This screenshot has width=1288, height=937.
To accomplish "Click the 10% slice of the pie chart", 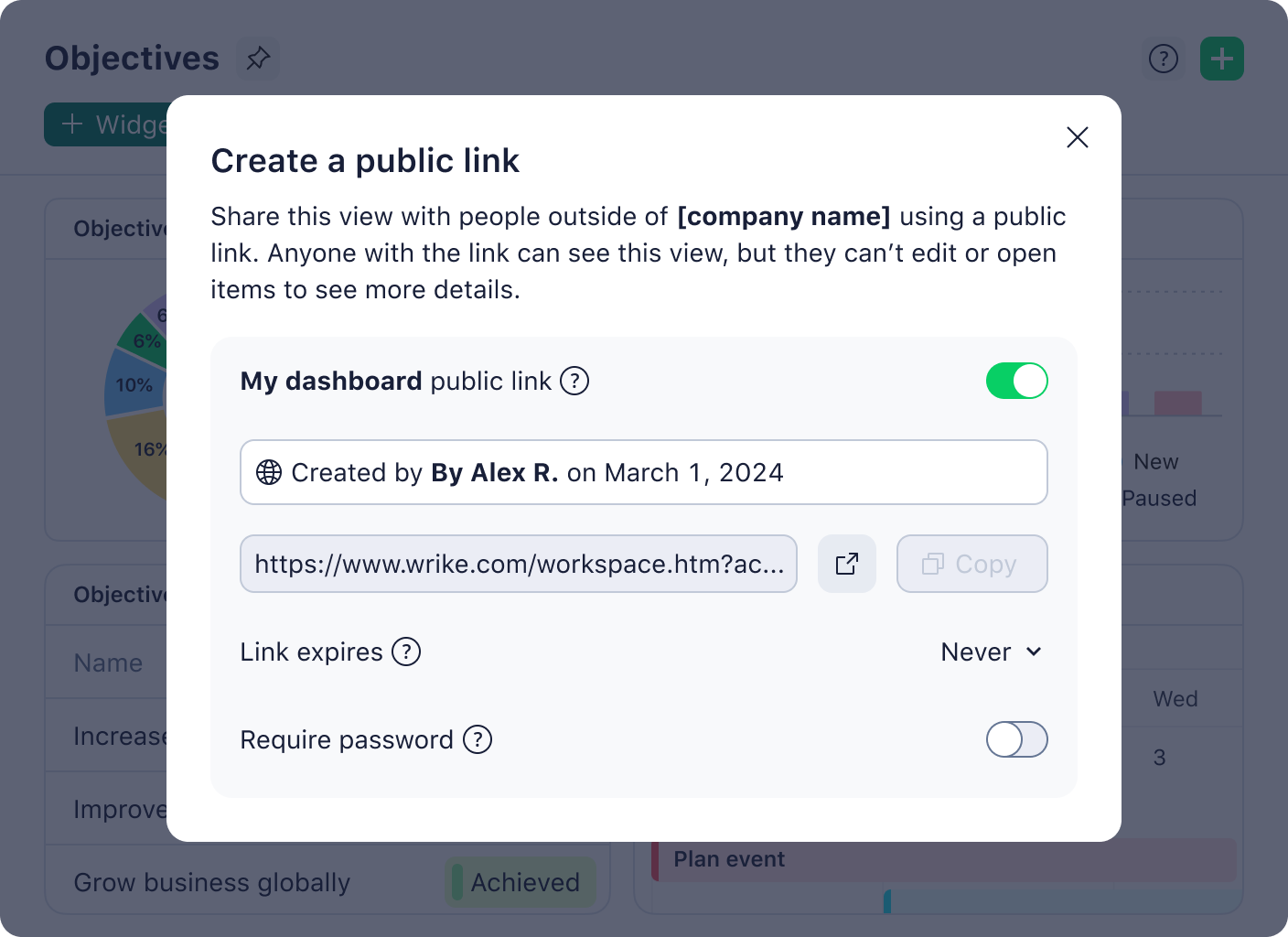I will point(135,384).
